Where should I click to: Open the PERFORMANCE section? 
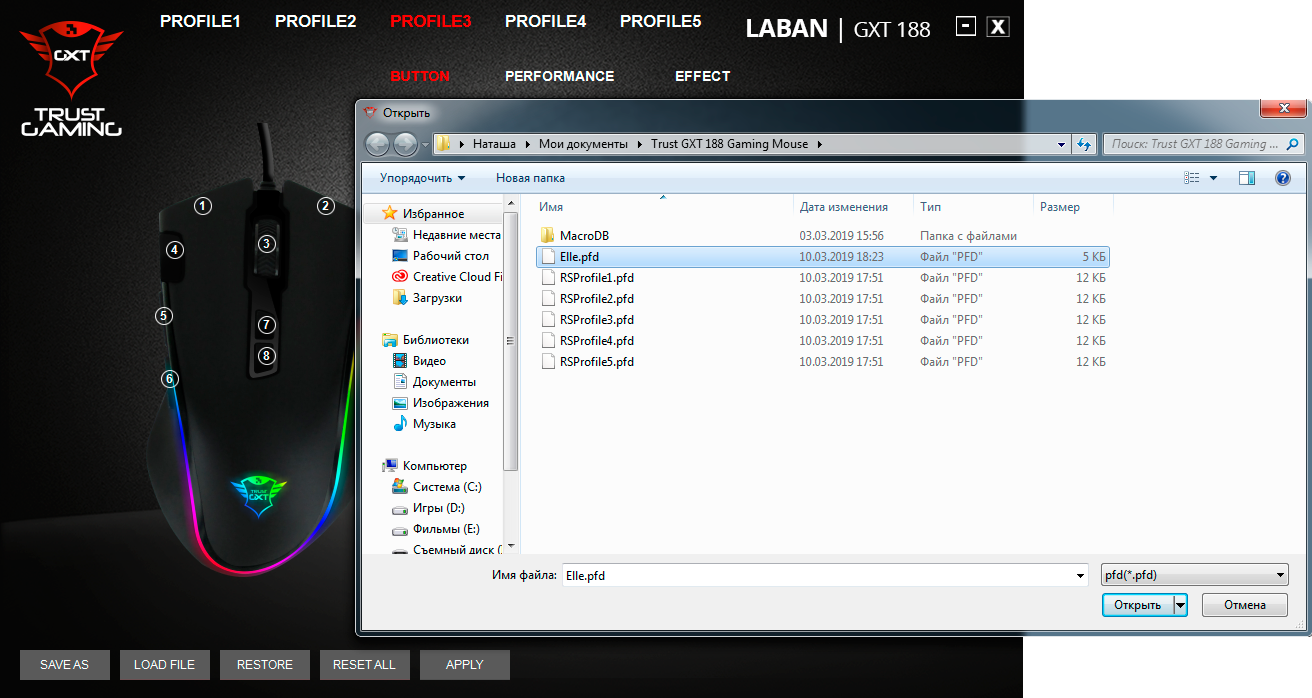tap(559, 76)
